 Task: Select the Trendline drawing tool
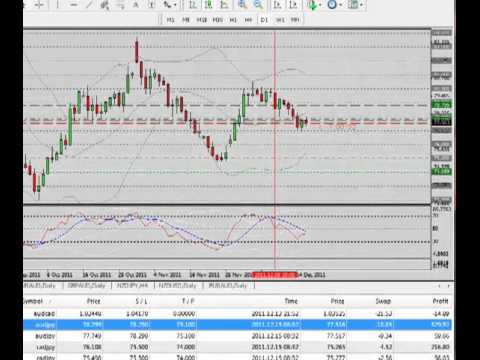(x=89, y=5)
